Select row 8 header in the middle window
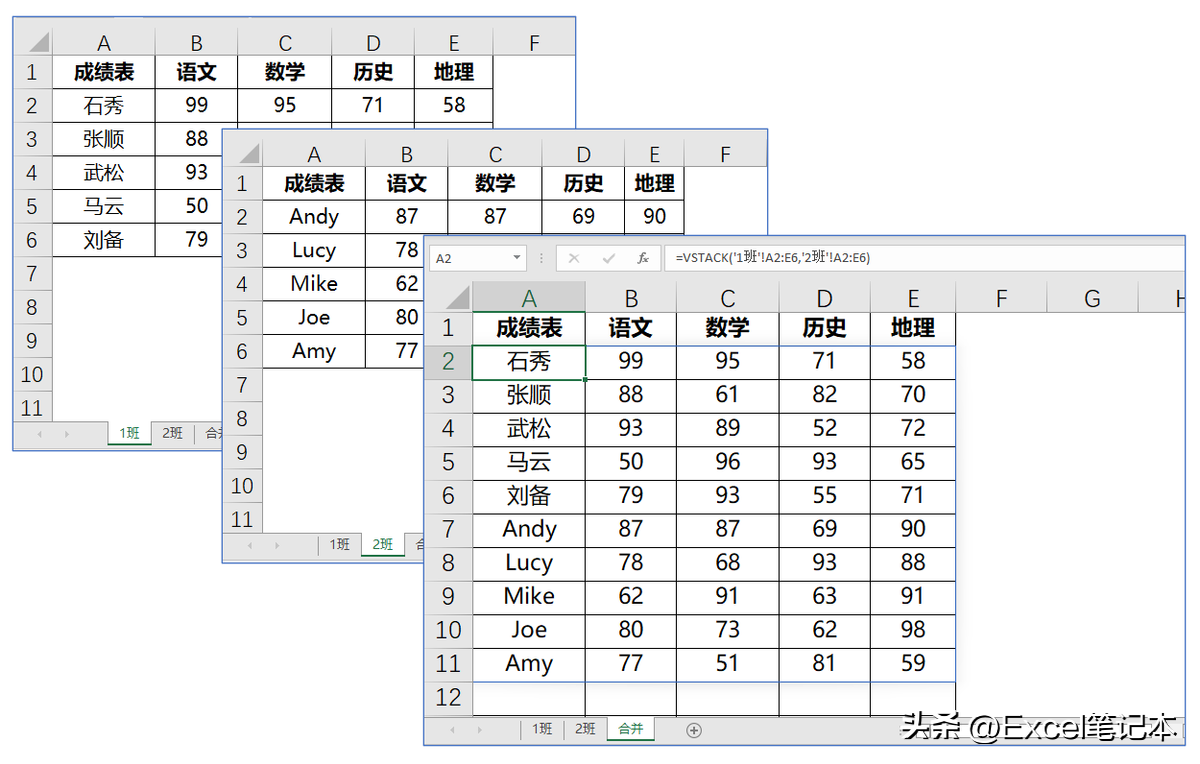 point(242,418)
